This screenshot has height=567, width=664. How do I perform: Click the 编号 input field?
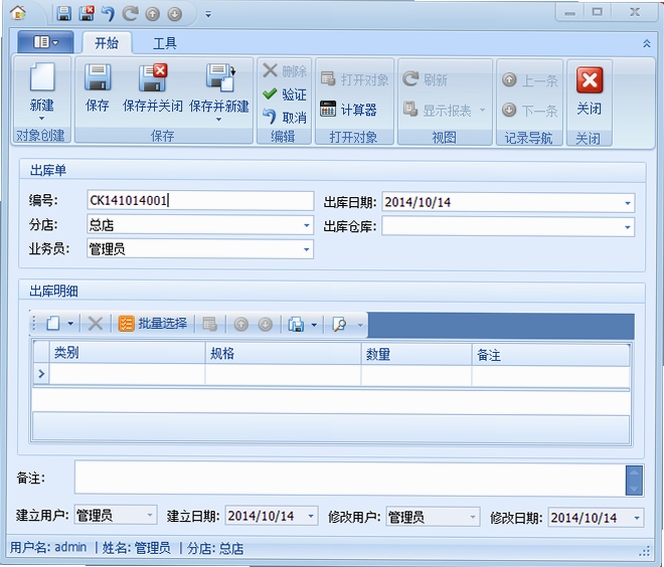[x=200, y=200]
